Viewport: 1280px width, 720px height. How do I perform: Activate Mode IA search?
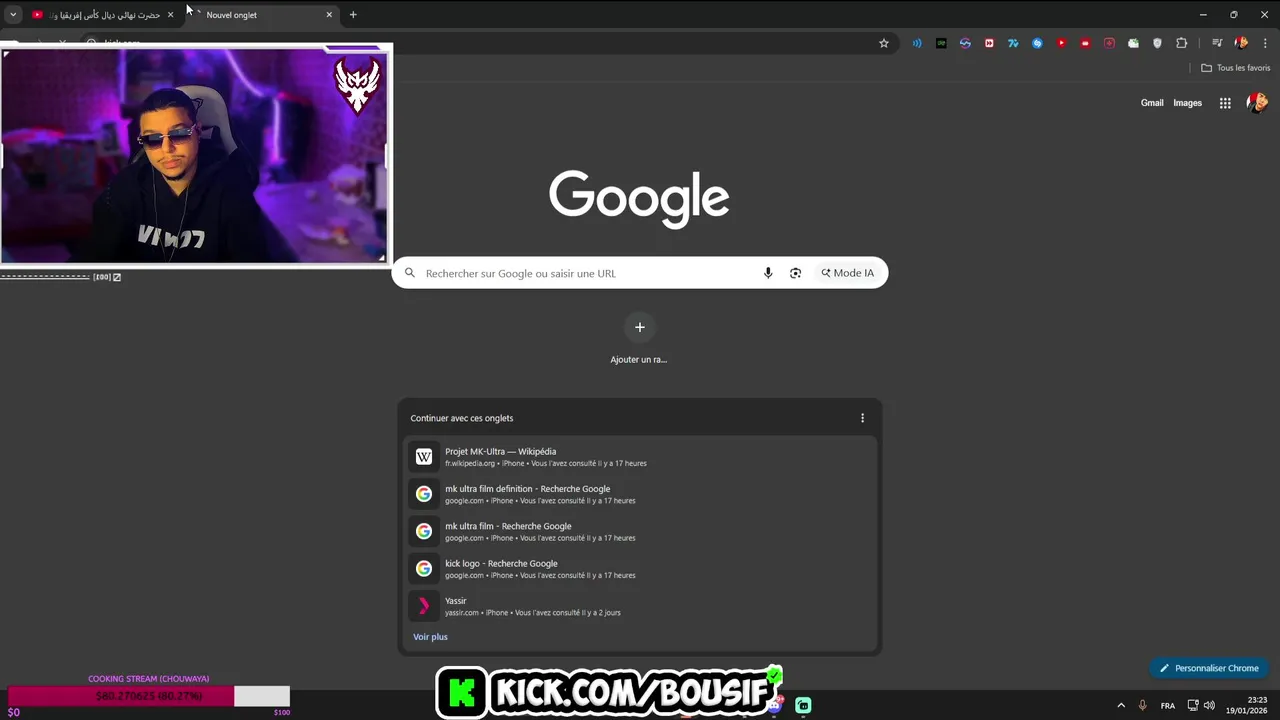pos(847,273)
